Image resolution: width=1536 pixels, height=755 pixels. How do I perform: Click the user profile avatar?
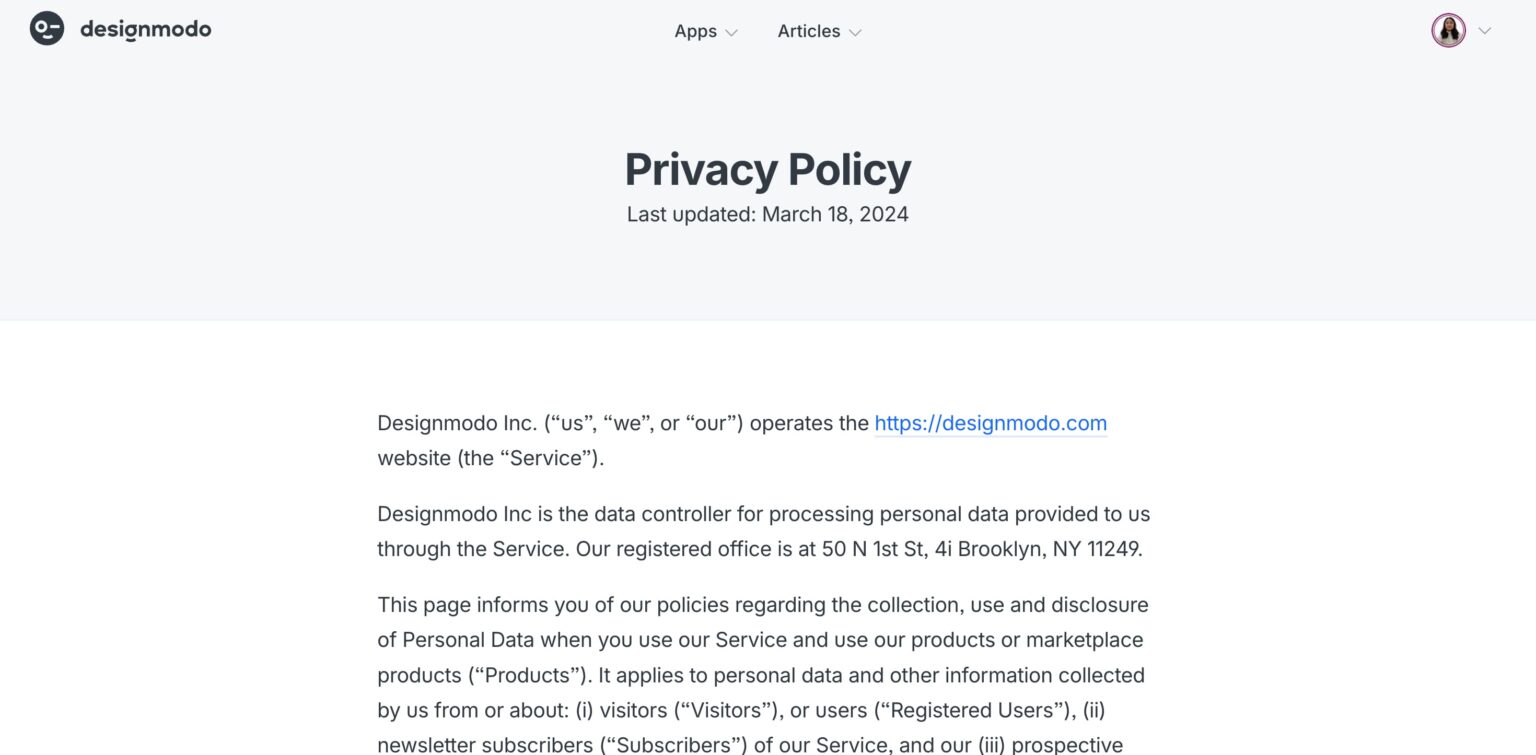(1448, 30)
